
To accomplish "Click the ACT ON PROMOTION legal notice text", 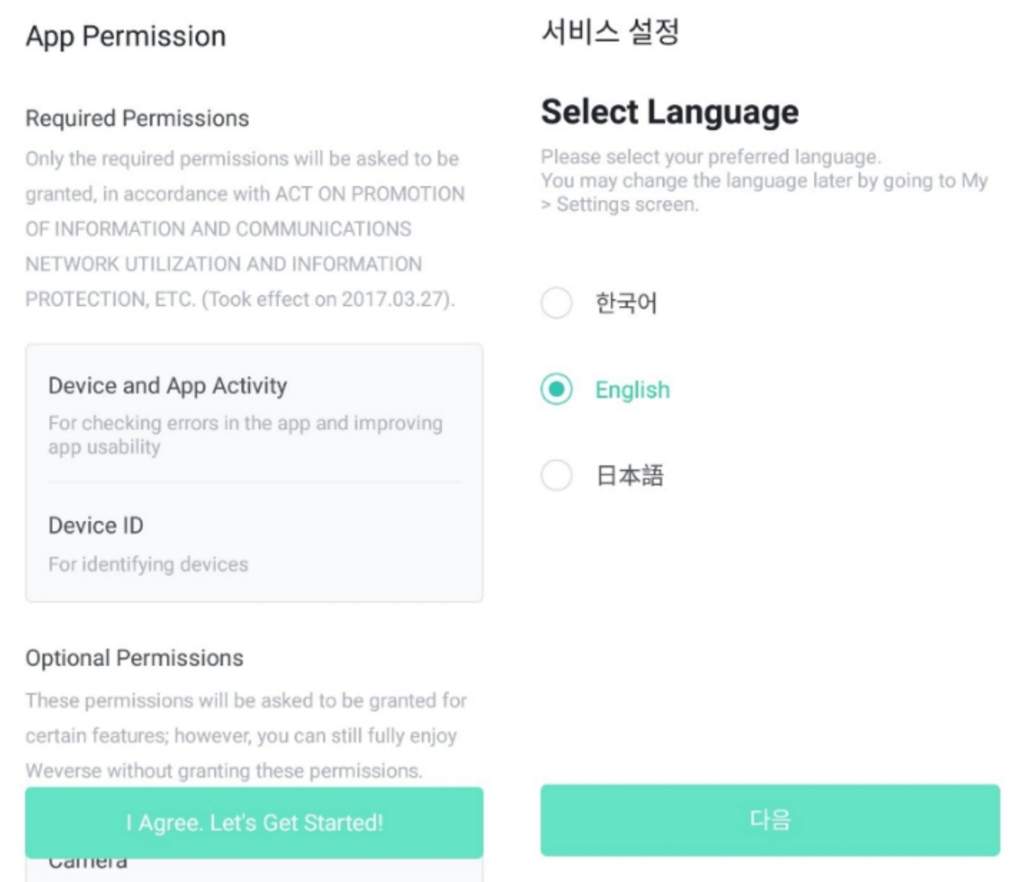I will pos(244,229).
